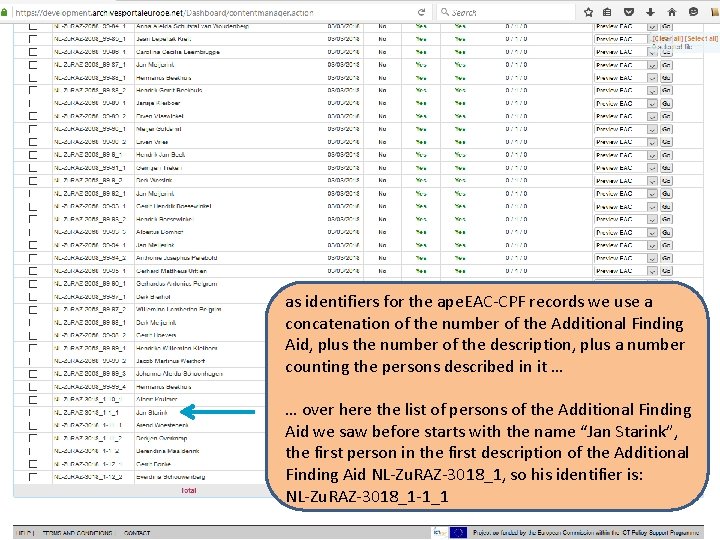Click the name Johanna Aleida Schoenhagen
Viewport: 720px width, 540px height.
pos(179,374)
